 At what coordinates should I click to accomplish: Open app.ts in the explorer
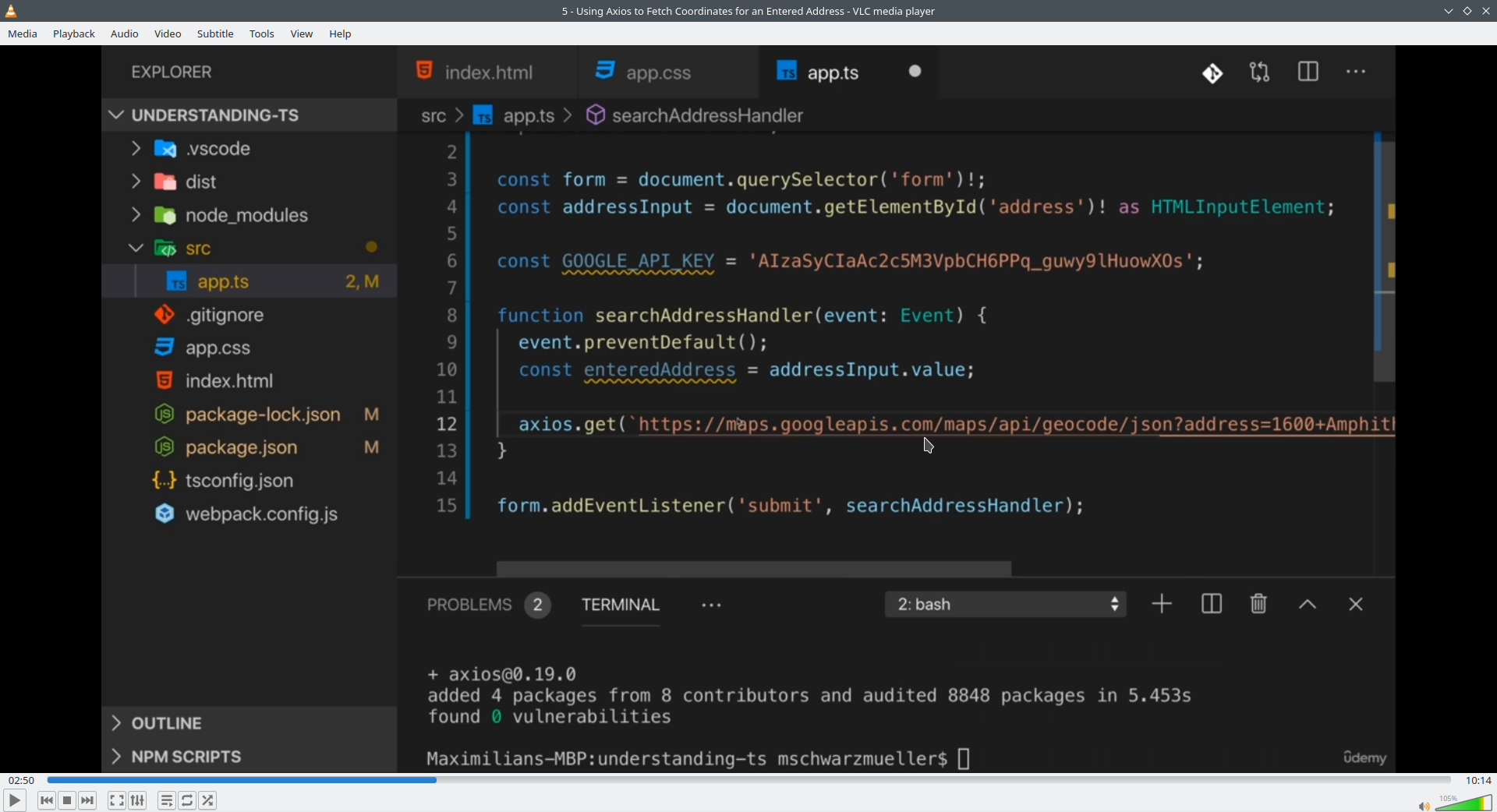coord(249,281)
